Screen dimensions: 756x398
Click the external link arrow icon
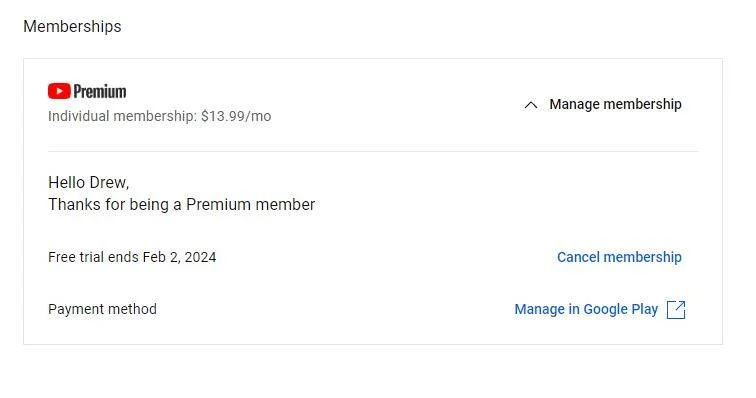[x=676, y=310]
